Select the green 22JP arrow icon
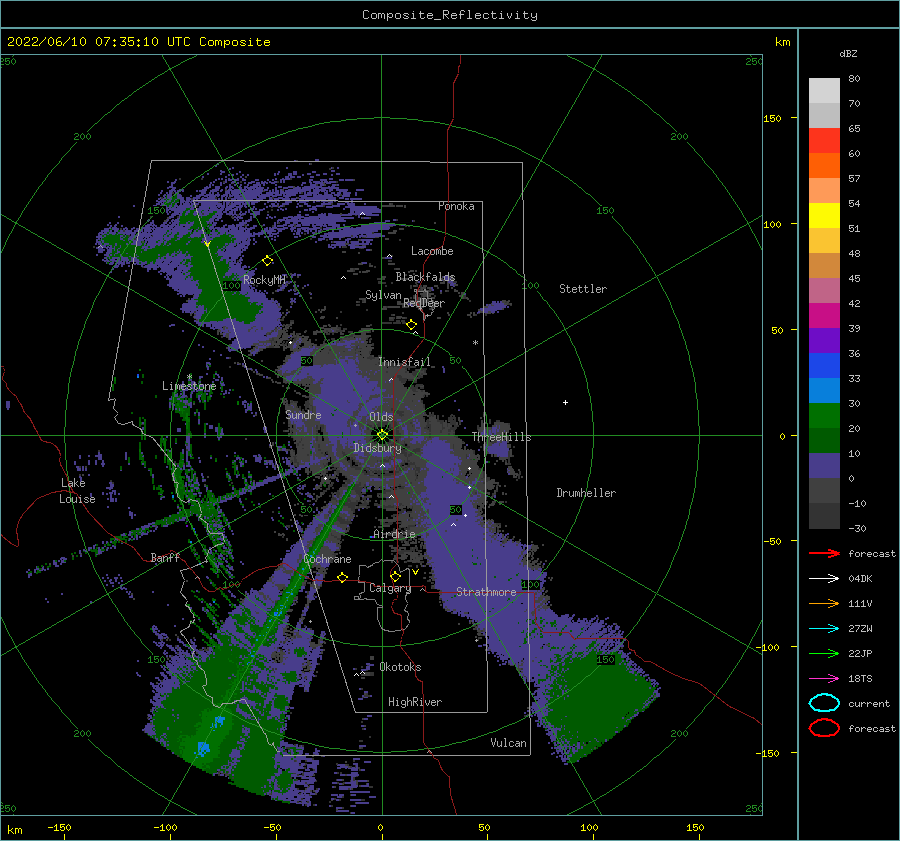The height and width of the screenshot is (841, 900). point(824,653)
